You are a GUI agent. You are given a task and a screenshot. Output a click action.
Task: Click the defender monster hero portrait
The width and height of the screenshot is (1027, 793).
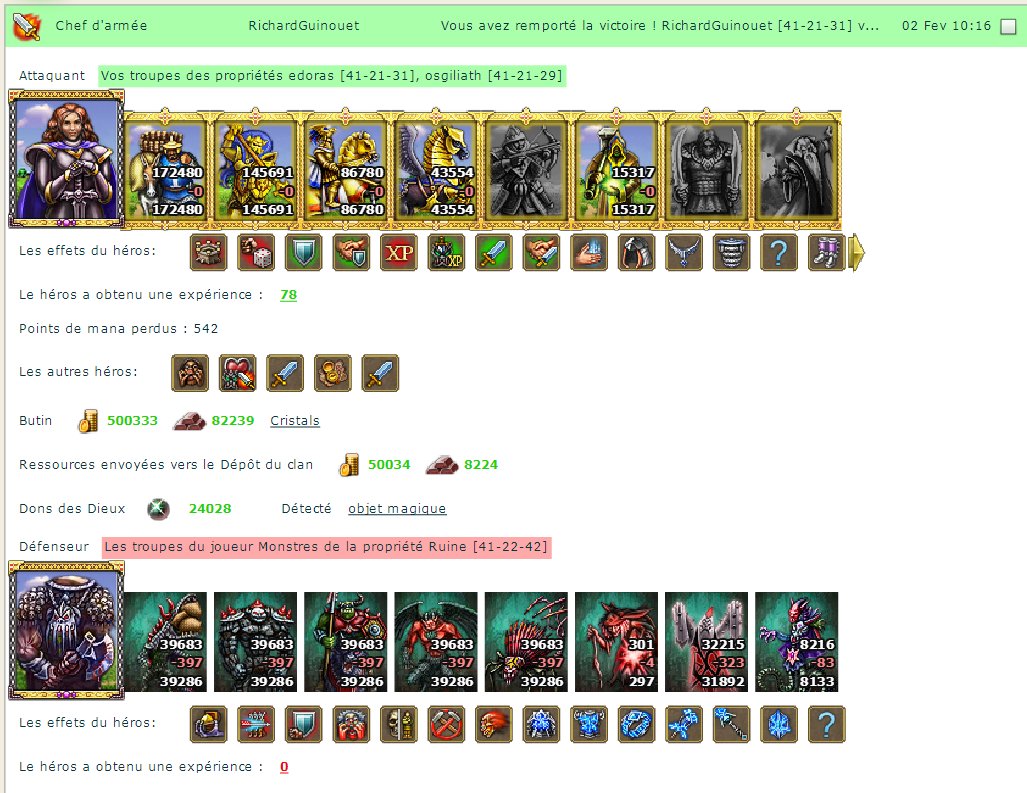click(66, 631)
